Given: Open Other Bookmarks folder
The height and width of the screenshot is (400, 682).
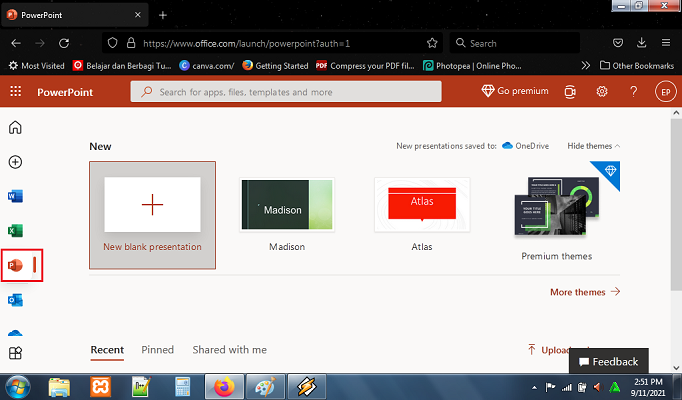Looking at the screenshot, I should click(637, 66).
